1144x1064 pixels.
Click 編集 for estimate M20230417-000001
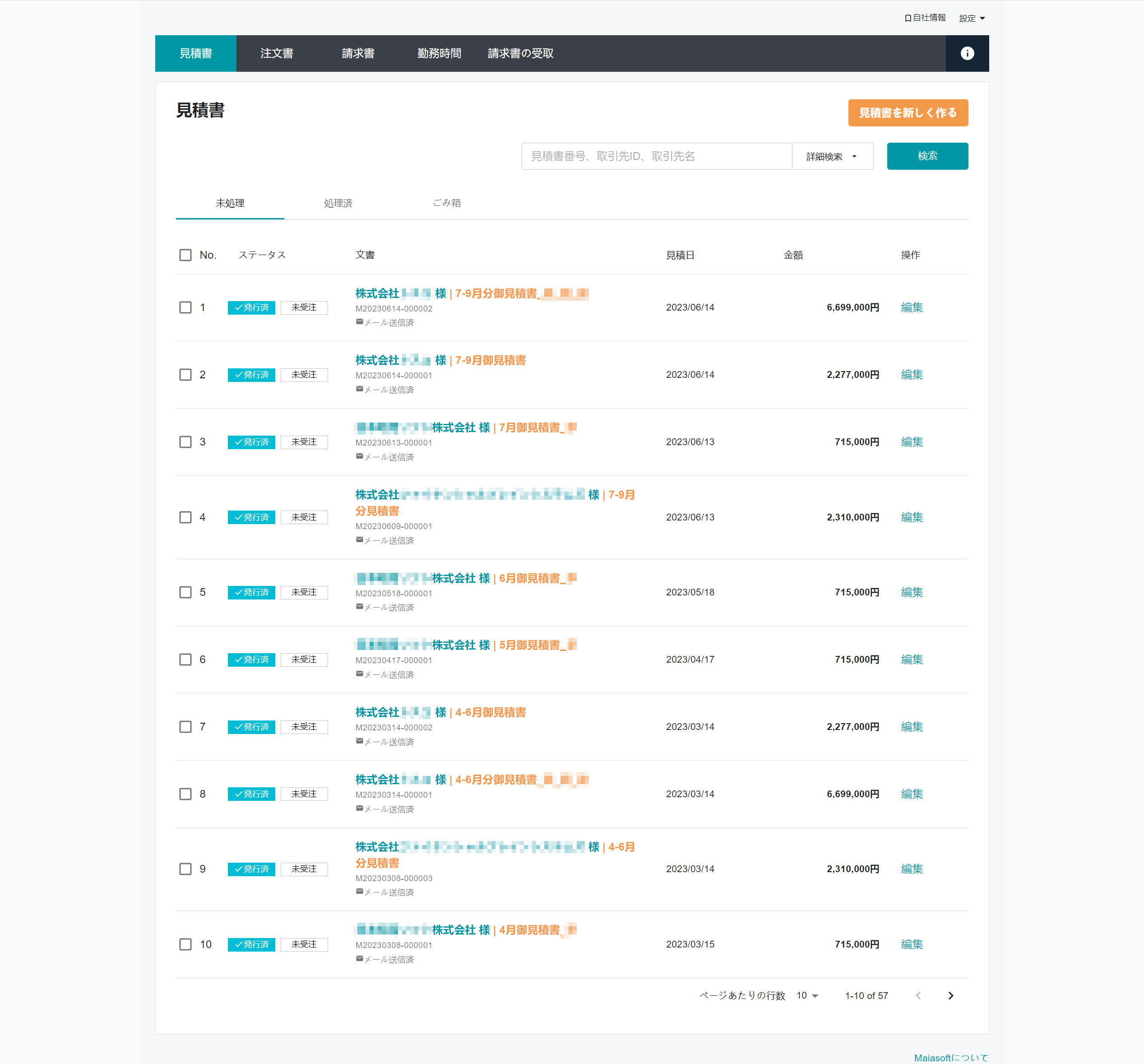click(x=912, y=660)
